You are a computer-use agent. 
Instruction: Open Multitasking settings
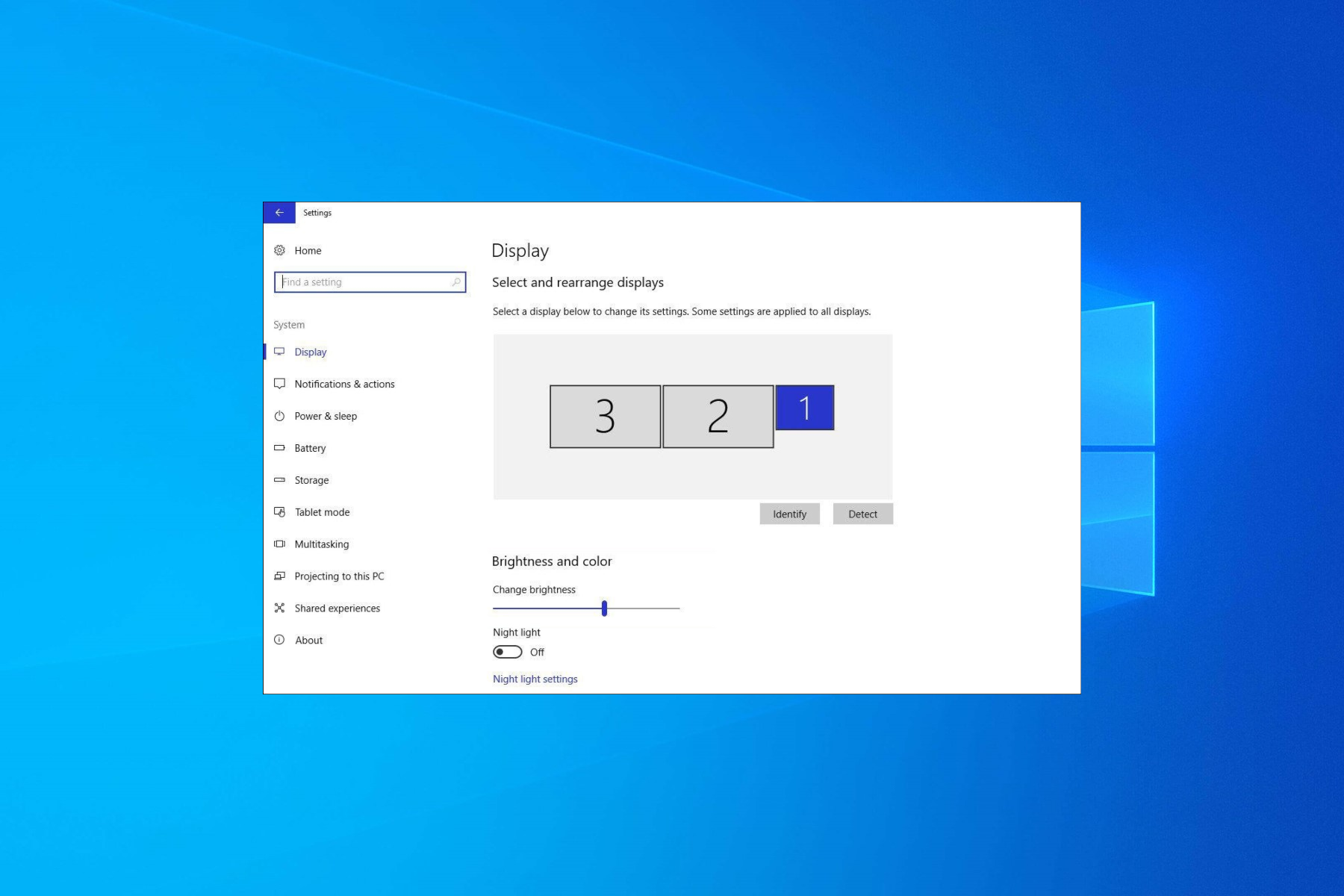[322, 544]
